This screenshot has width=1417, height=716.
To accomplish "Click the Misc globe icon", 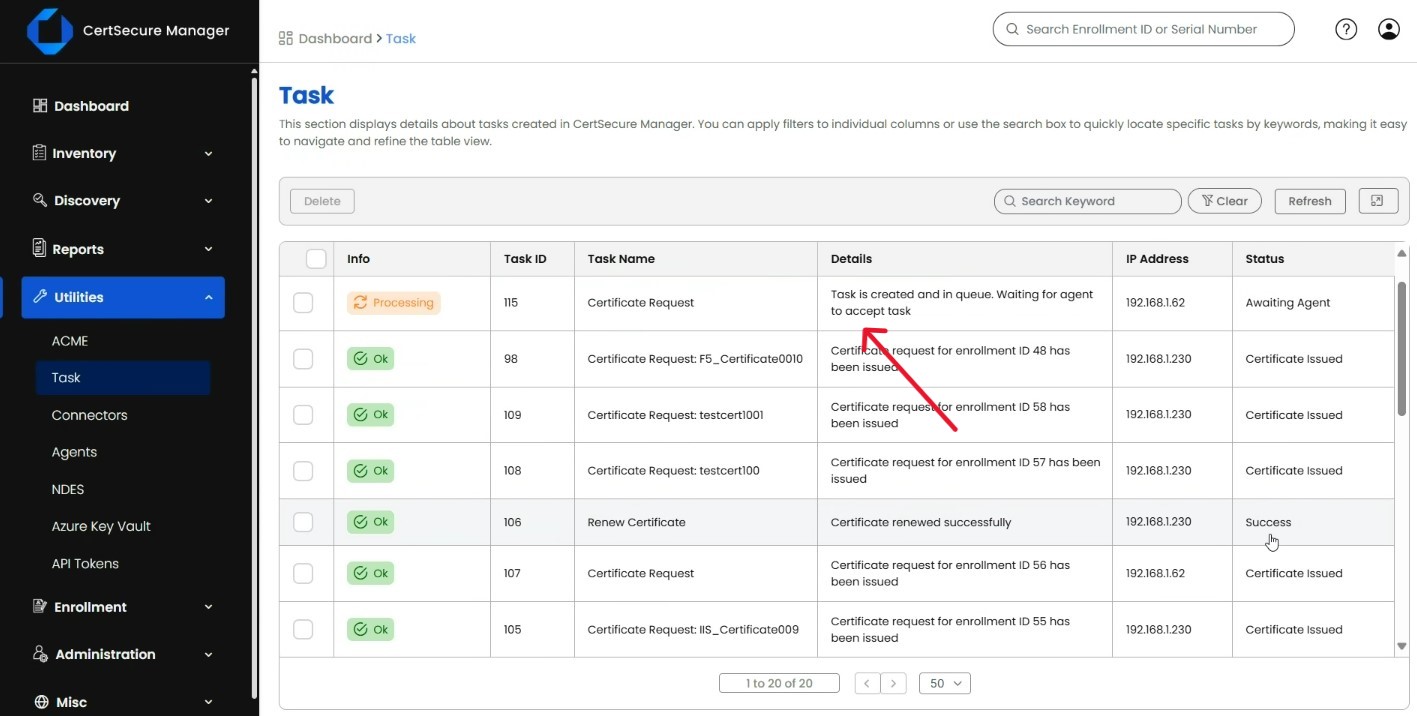I will pyautogui.click(x=41, y=702).
